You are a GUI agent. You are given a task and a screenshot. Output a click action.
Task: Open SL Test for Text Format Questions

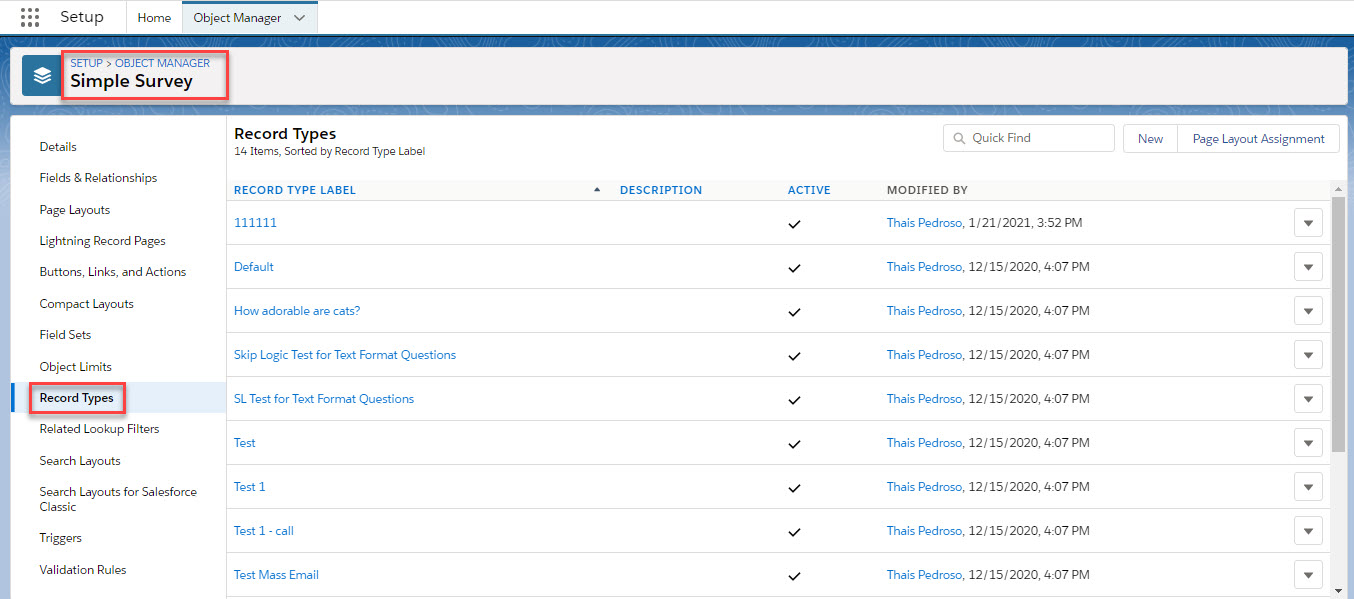pyautogui.click(x=324, y=399)
